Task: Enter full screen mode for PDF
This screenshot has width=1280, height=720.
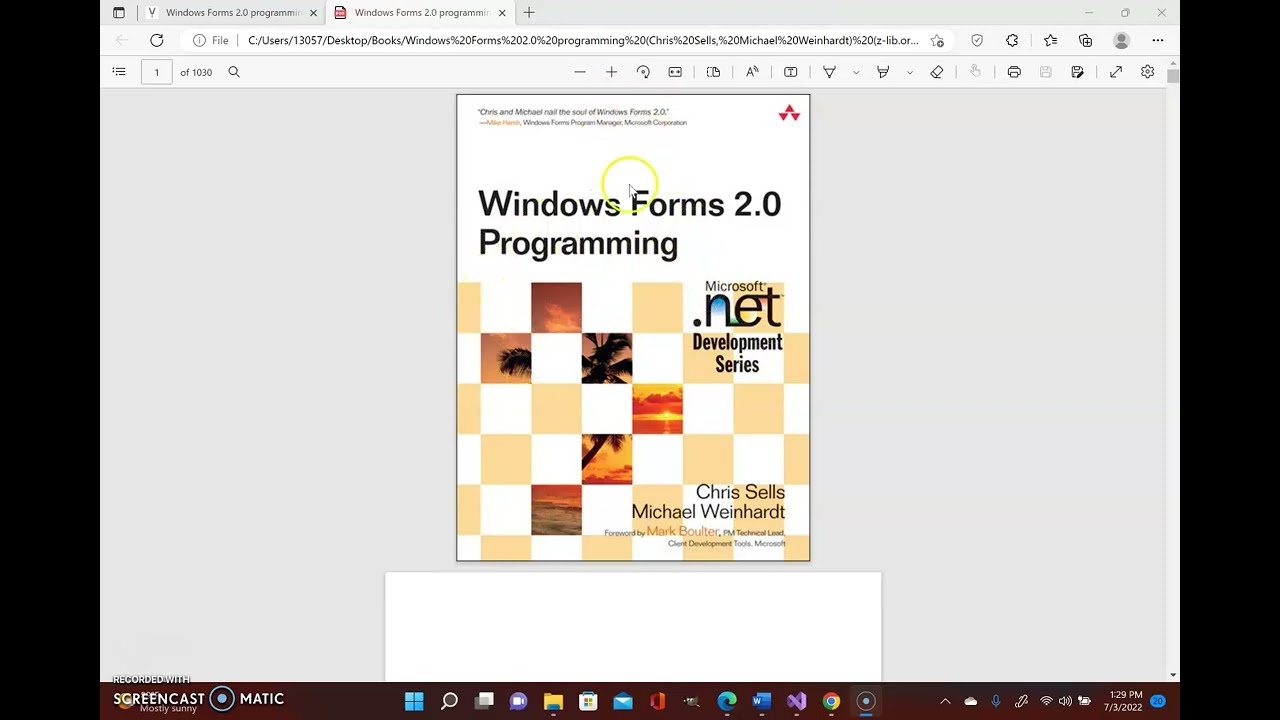Action: [x=1116, y=72]
